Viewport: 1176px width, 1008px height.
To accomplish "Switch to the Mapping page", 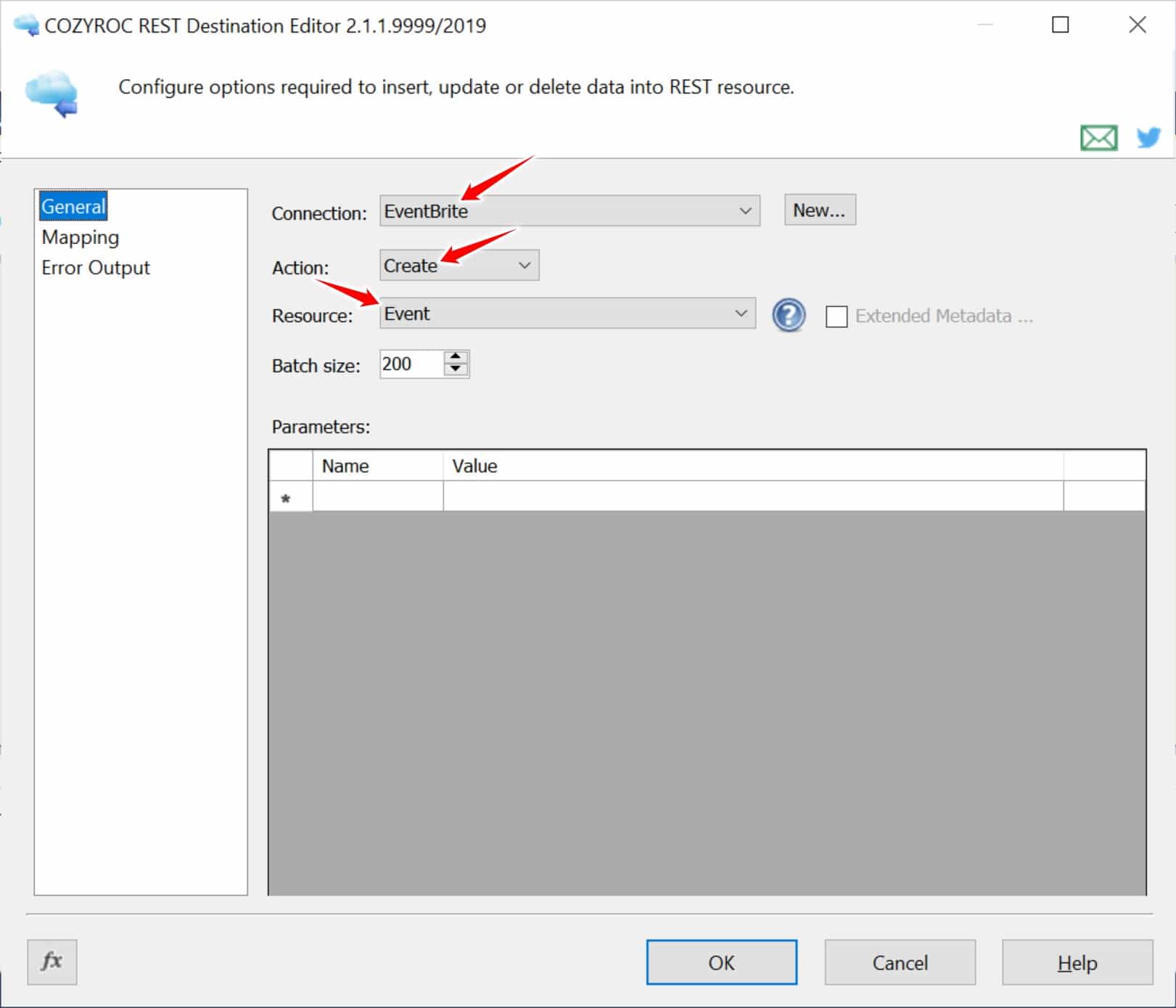I will click(81, 237).
